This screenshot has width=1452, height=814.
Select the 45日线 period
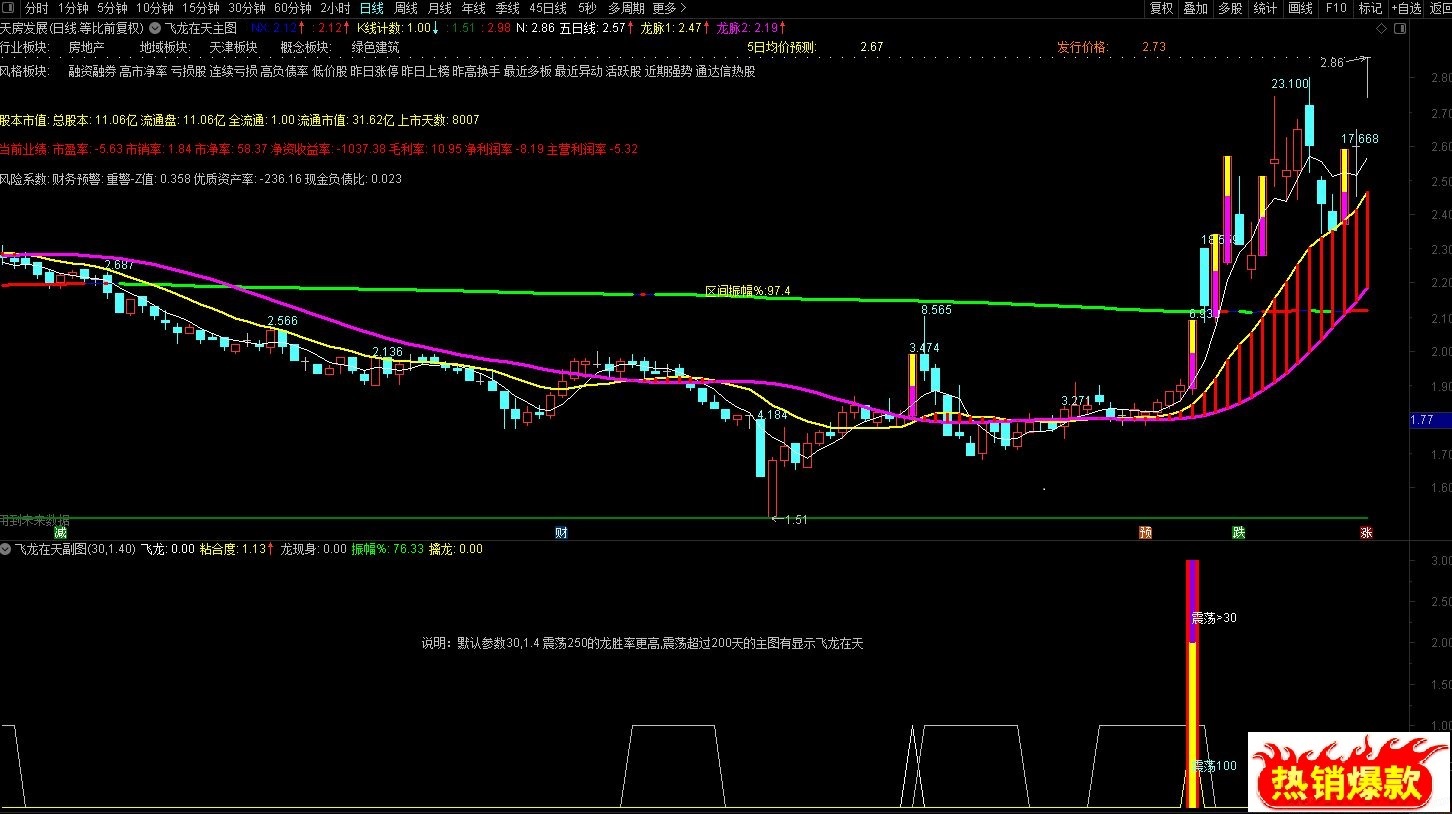[549, 8]
